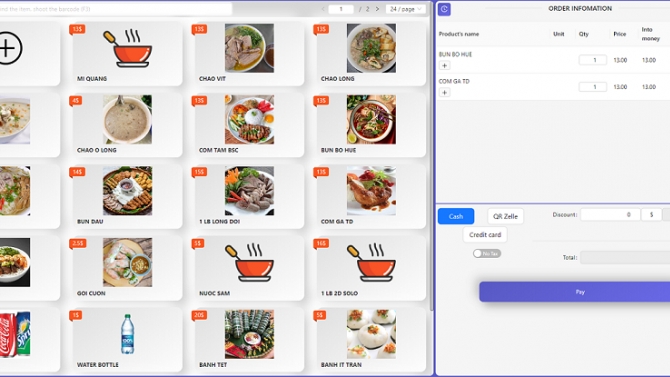Click the item search barcode field
The width and height of the screenshot is (670, 377).
115,9
